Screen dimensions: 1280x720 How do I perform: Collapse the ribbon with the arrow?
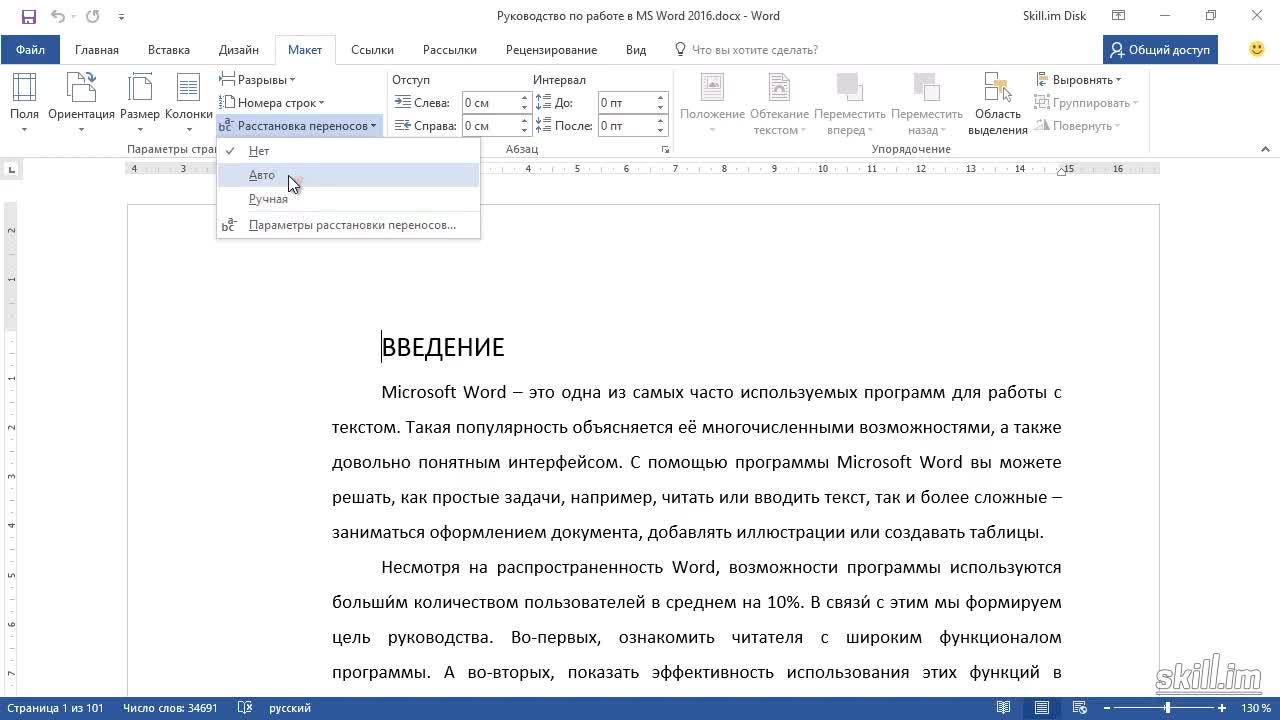[1264, 149]
